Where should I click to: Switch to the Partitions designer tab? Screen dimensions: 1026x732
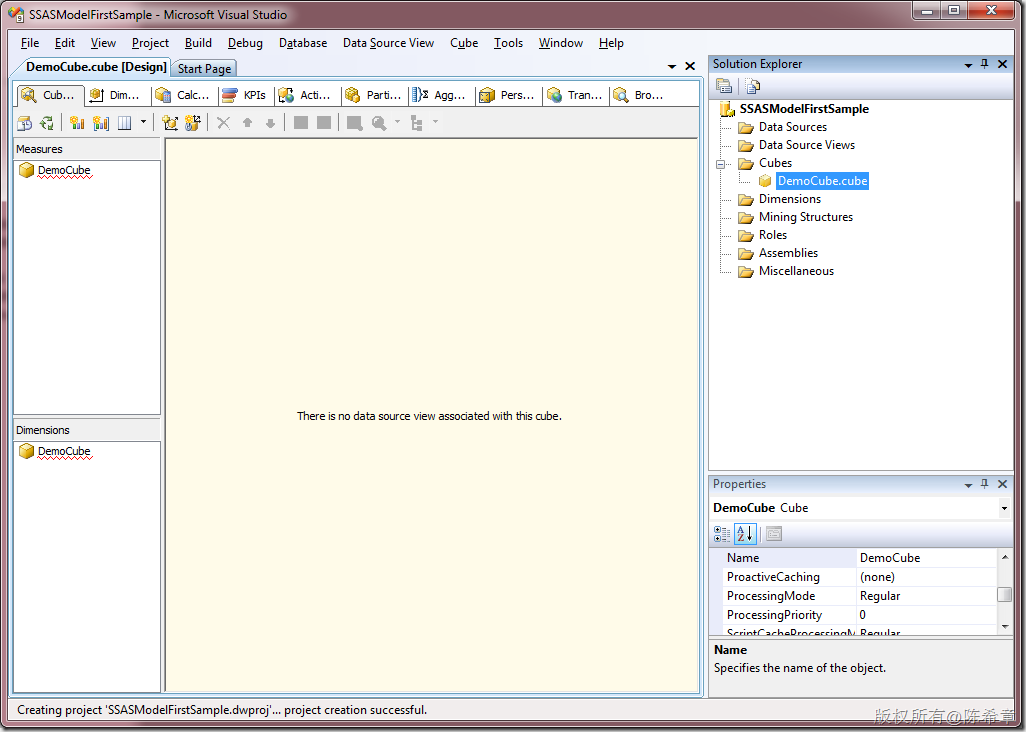coord(374,96)
